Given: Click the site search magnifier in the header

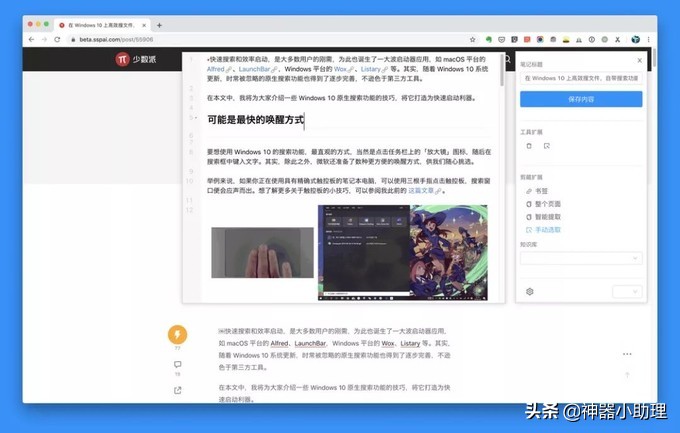Looking at the screenshot, I should click(x=508, y=59).
